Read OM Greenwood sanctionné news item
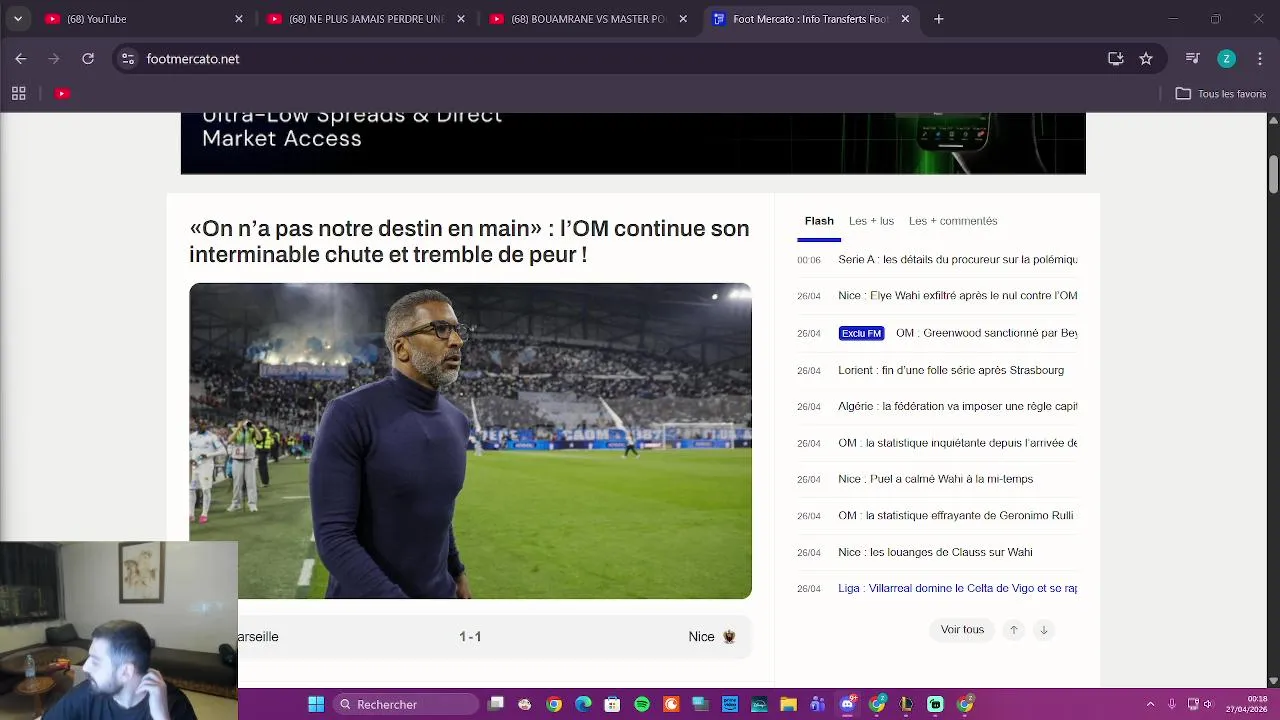Image resolution: width=1280 pixels, height=720 pixels. click(986, 333)
